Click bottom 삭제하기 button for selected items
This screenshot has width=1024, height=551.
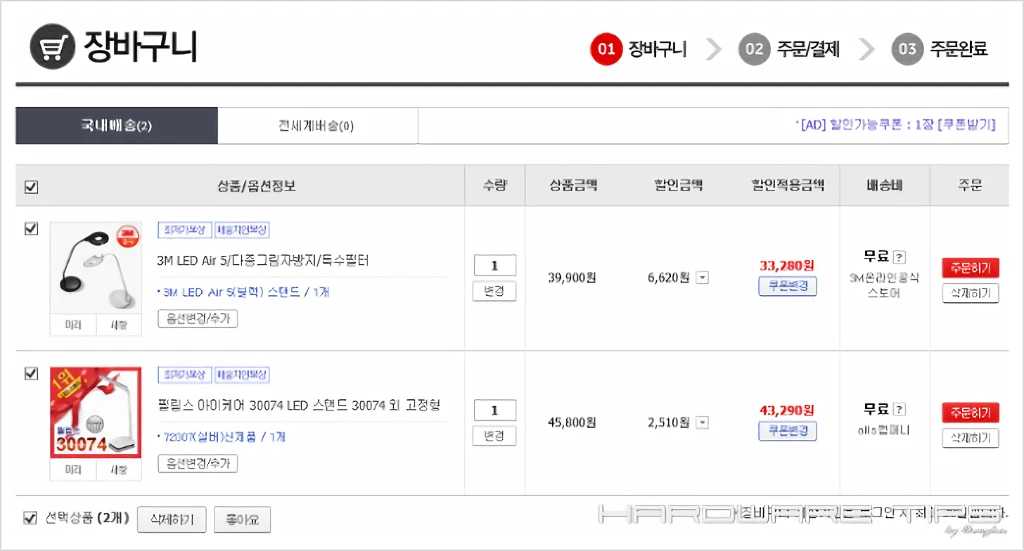point(172,520)
